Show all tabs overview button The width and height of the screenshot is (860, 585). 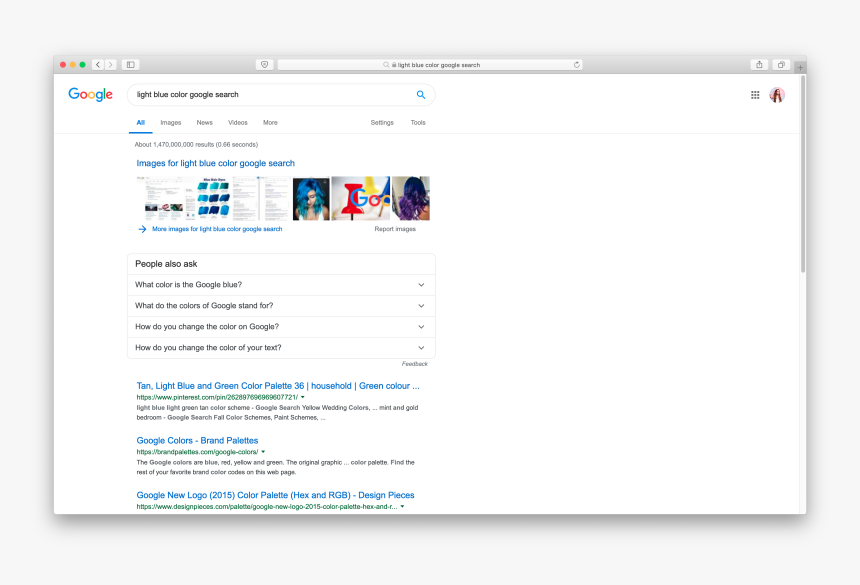(781, 65)
